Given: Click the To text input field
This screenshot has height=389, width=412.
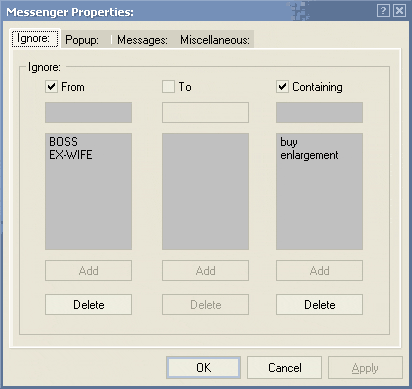Looking at the screenshot, I should 205,113.
